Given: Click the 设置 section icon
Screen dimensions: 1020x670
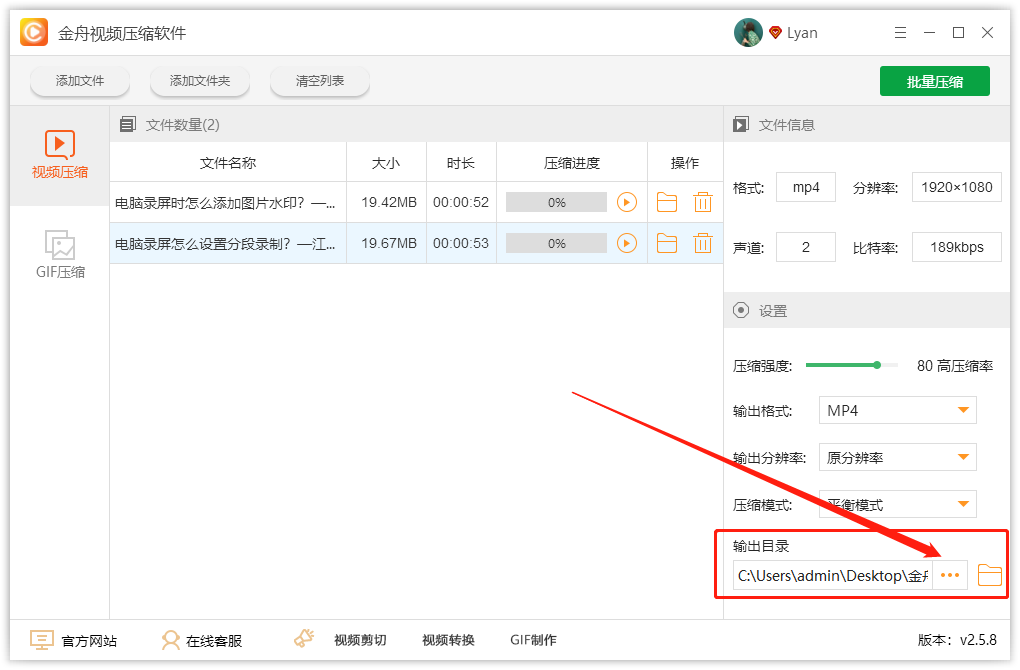Looking at the screenshot, I should click(x=741, y=310).
